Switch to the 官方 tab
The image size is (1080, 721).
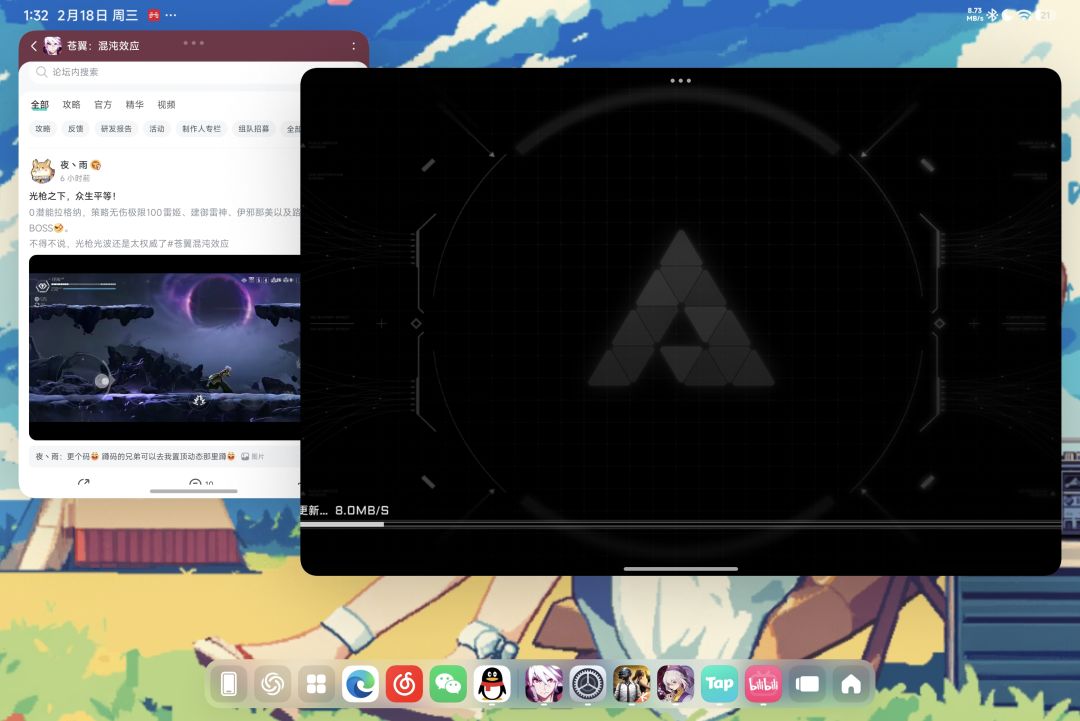[103, 105]
